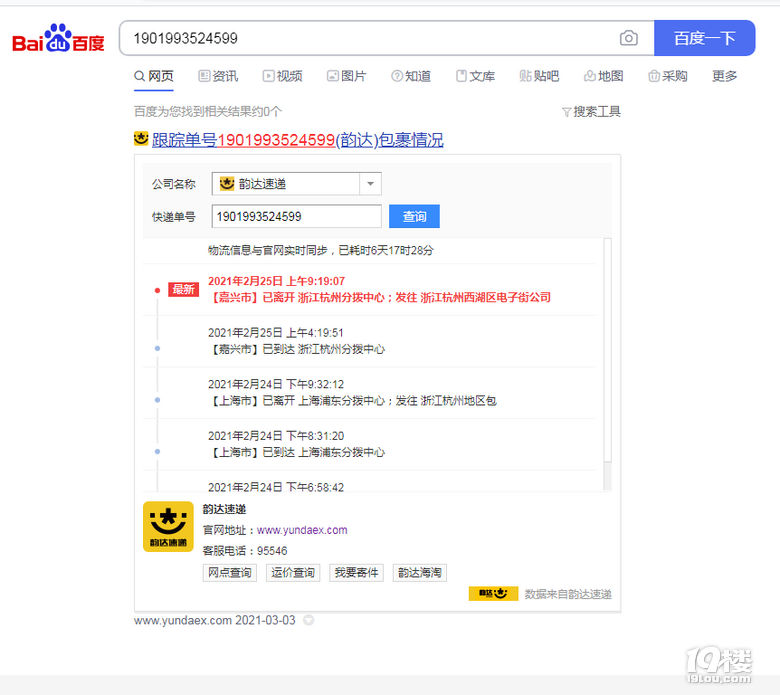The image size is (780, 695).
Task: Click the large Yunda Express logo
Action: tap(168, 526)
